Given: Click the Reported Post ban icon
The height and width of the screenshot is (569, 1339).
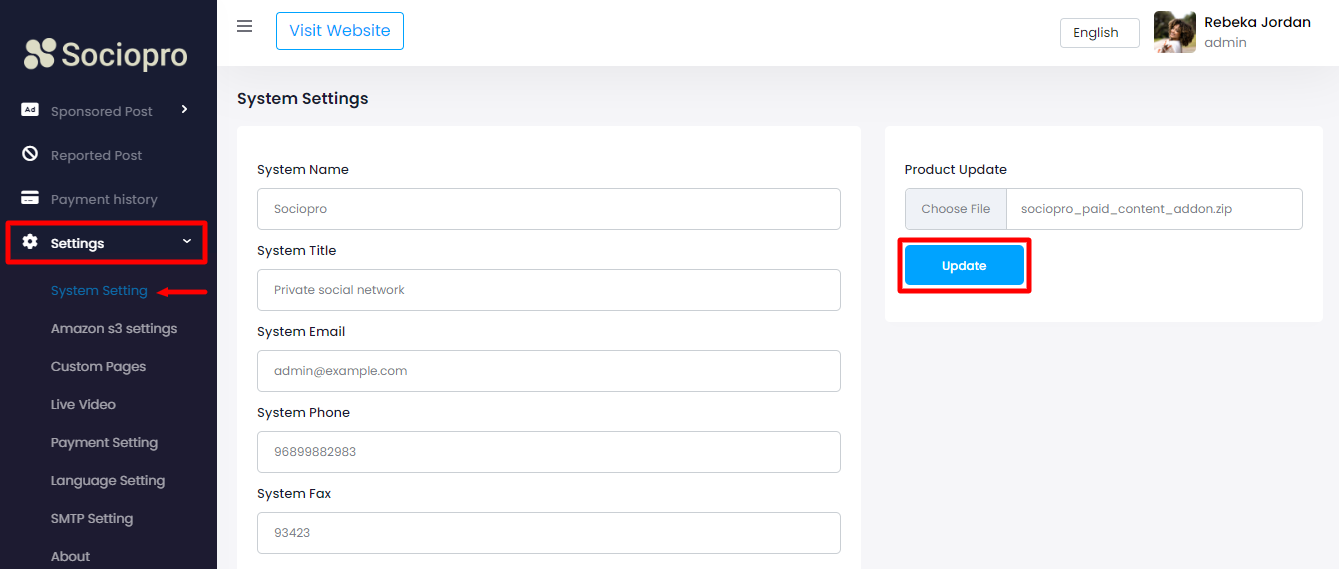Looking at the screenshot, I should coord(30,154).
